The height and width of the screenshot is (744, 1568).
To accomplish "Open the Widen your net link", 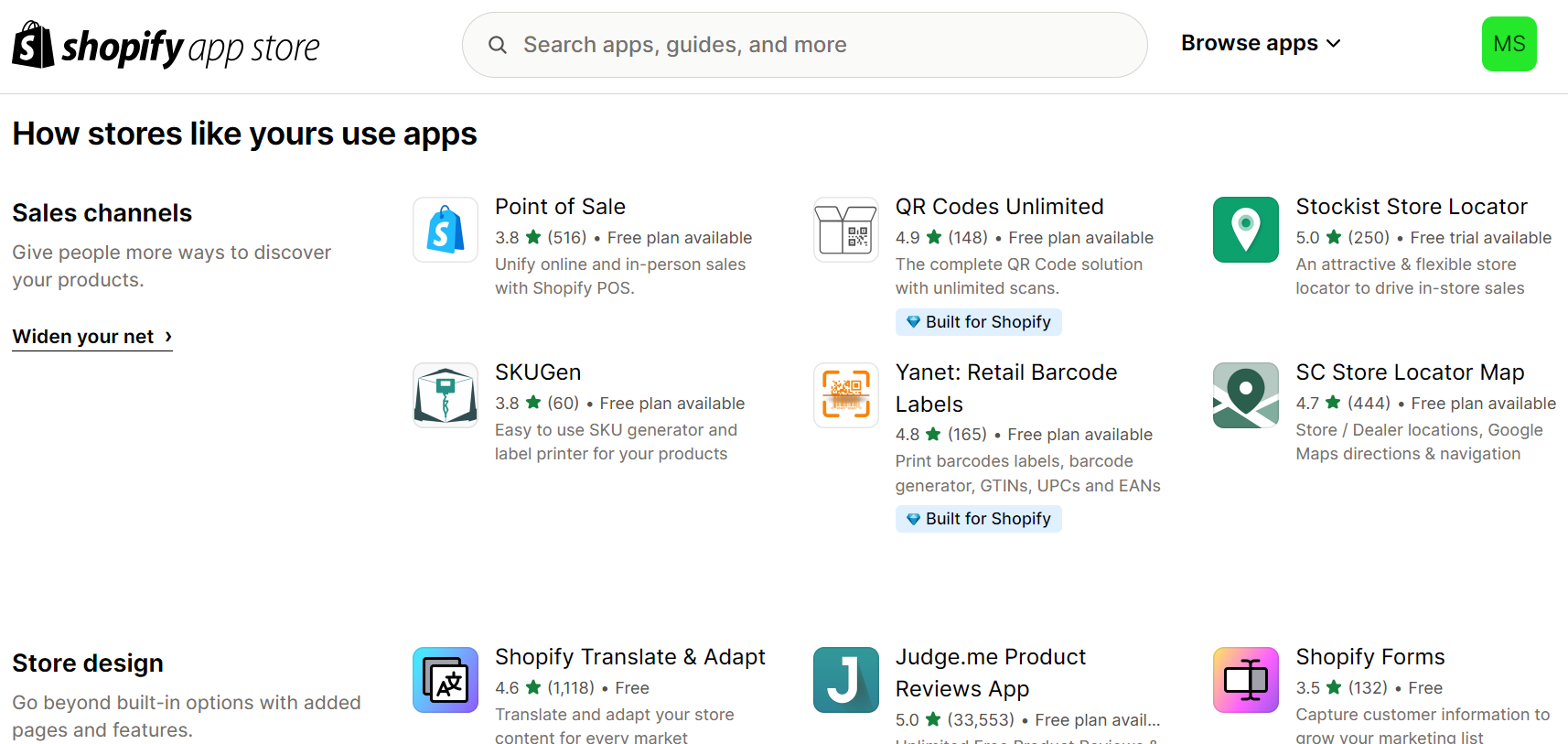I will pos(83,337).
